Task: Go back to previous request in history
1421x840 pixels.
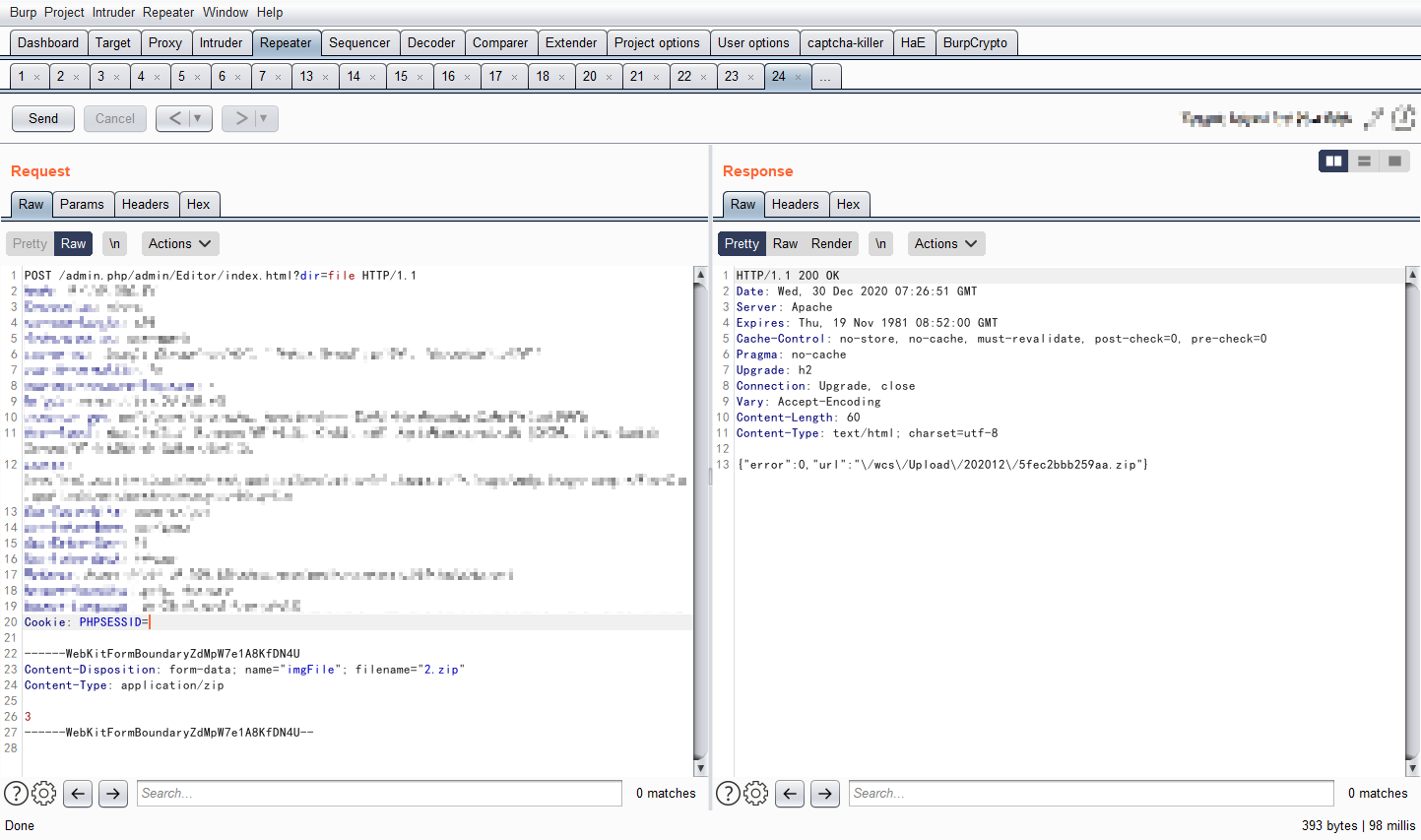Action: 174,118
